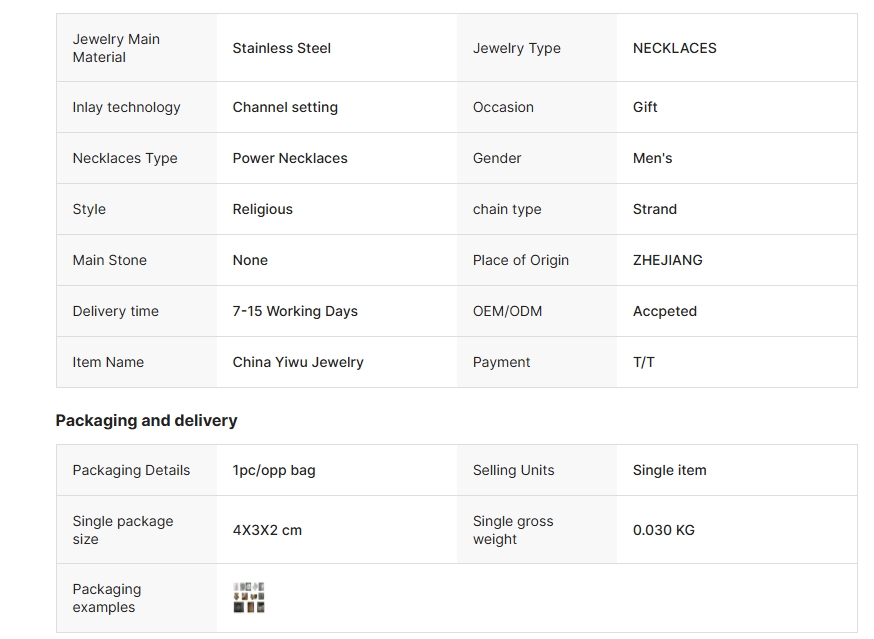Screen dimensions: 874x639
Task: Click the Accpeted OEM/ODM value
Action: [x=664, y=311]
